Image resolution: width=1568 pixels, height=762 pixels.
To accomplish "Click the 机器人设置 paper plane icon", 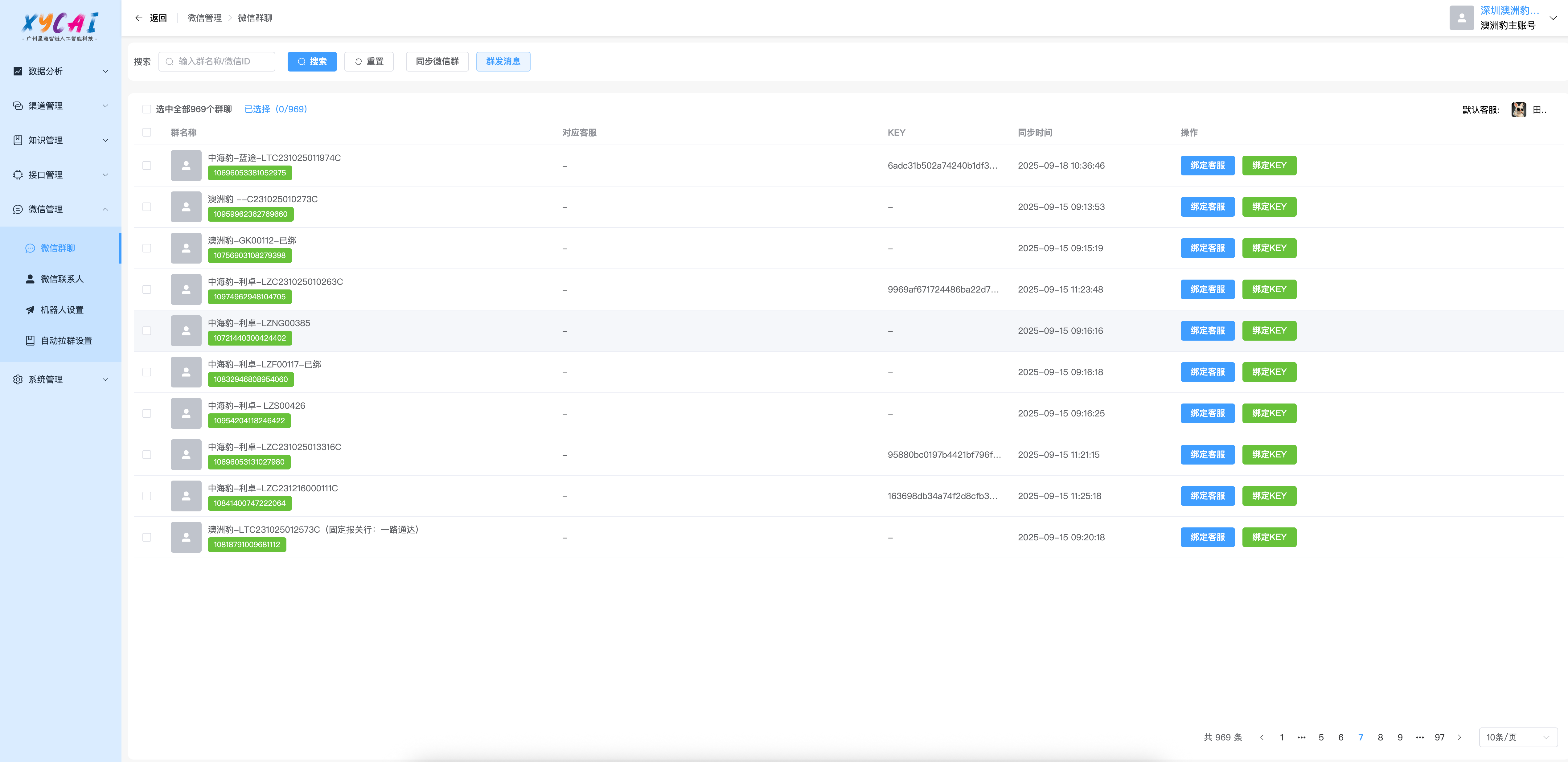I will tap(30, 310).
